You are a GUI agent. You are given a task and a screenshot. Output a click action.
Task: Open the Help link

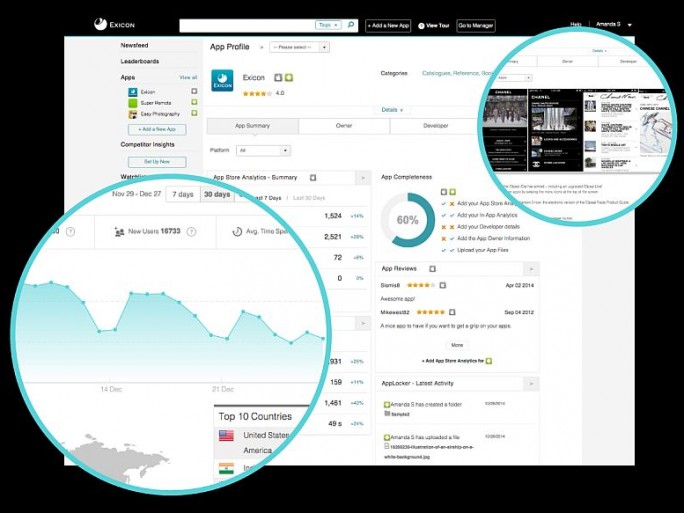coord(576,24)
